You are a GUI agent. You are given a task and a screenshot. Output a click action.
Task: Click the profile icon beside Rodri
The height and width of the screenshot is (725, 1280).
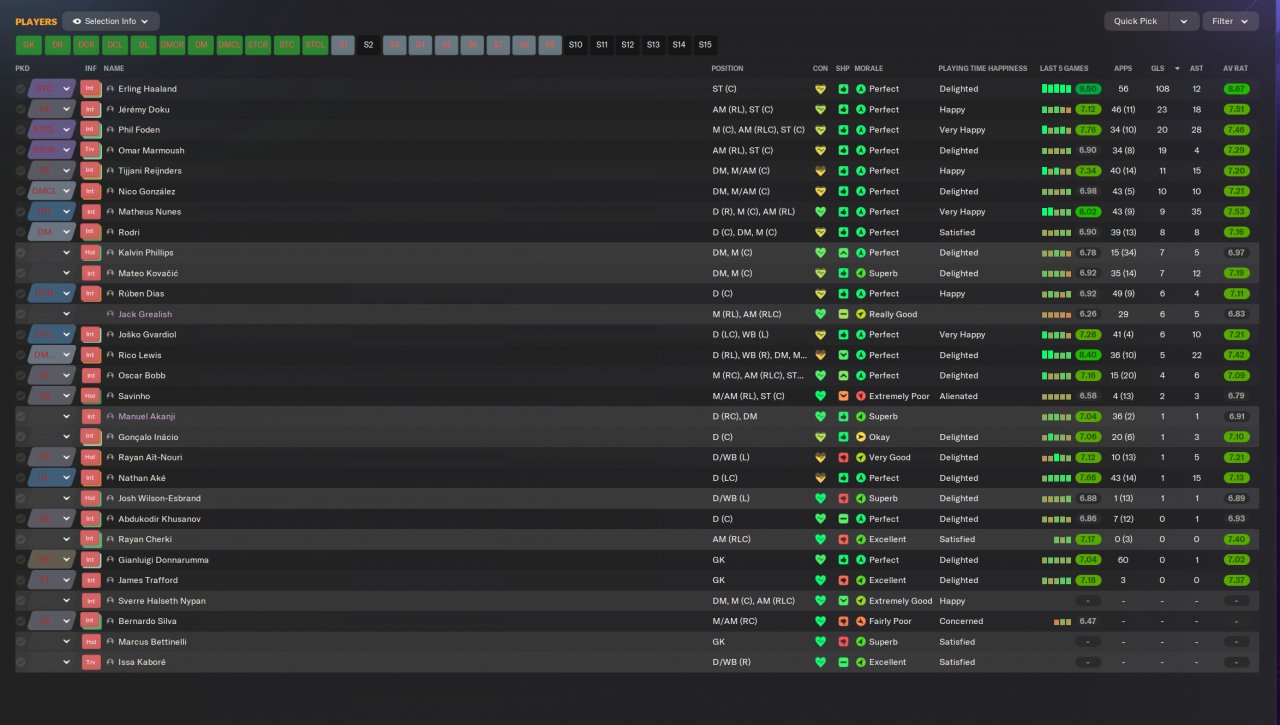(110, 232)
